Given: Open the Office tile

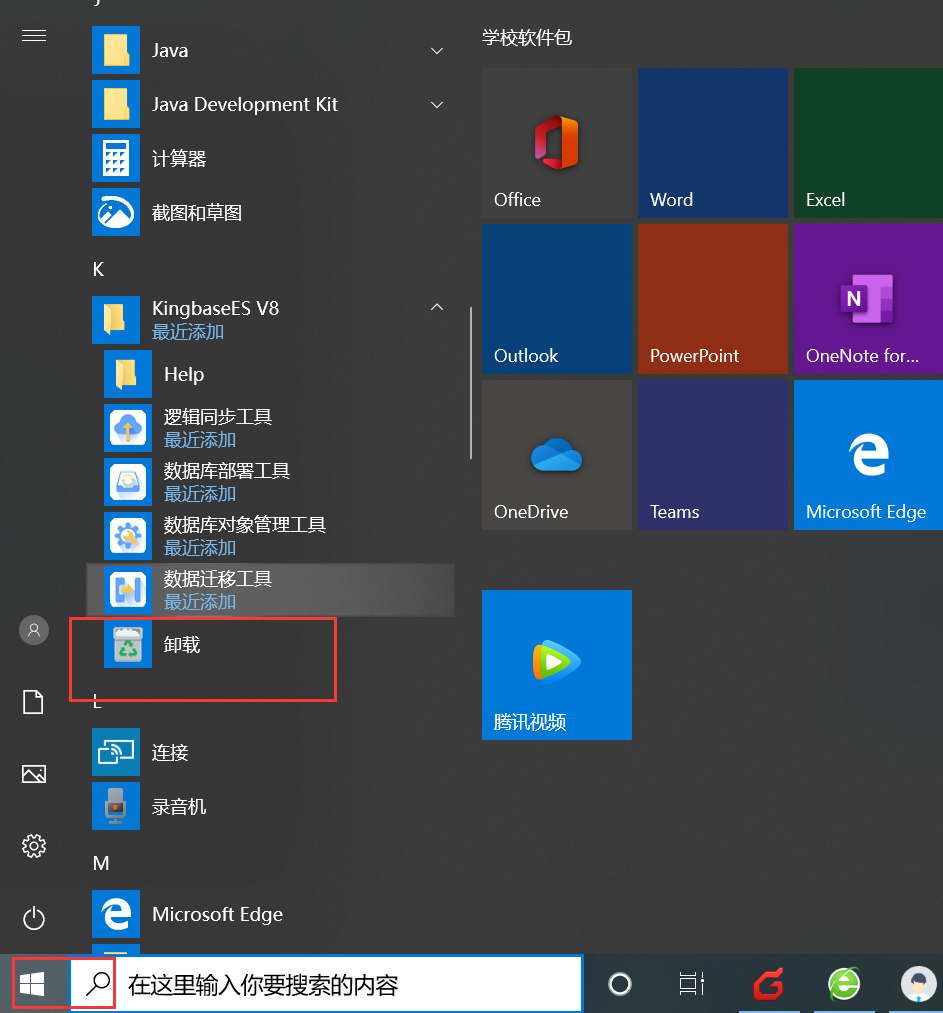Looking at the screenshot, I should [x=557, y=143].
